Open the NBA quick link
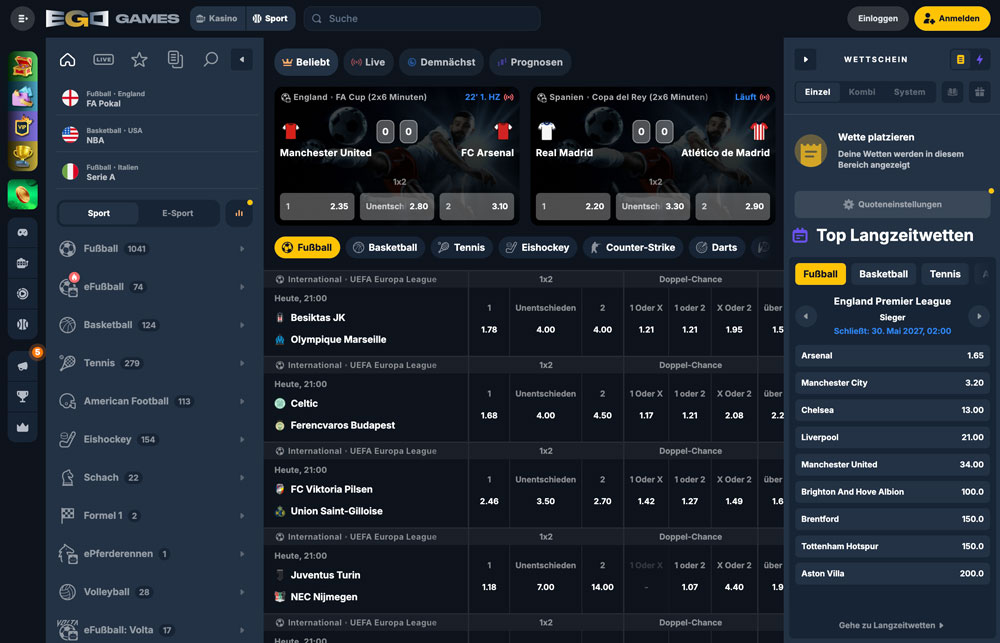This screenshot has width=1000, height=643. point(157,135)
